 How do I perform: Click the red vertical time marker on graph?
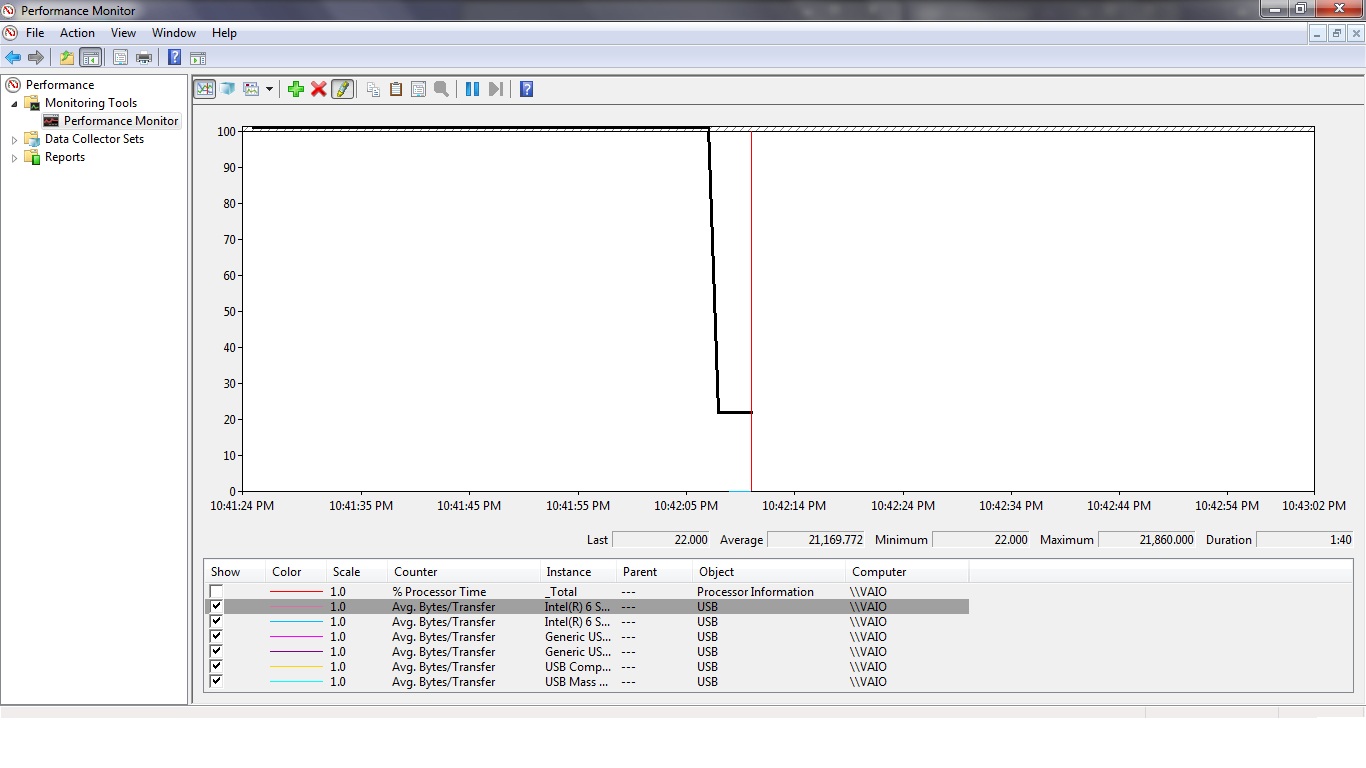coord(751,310)
